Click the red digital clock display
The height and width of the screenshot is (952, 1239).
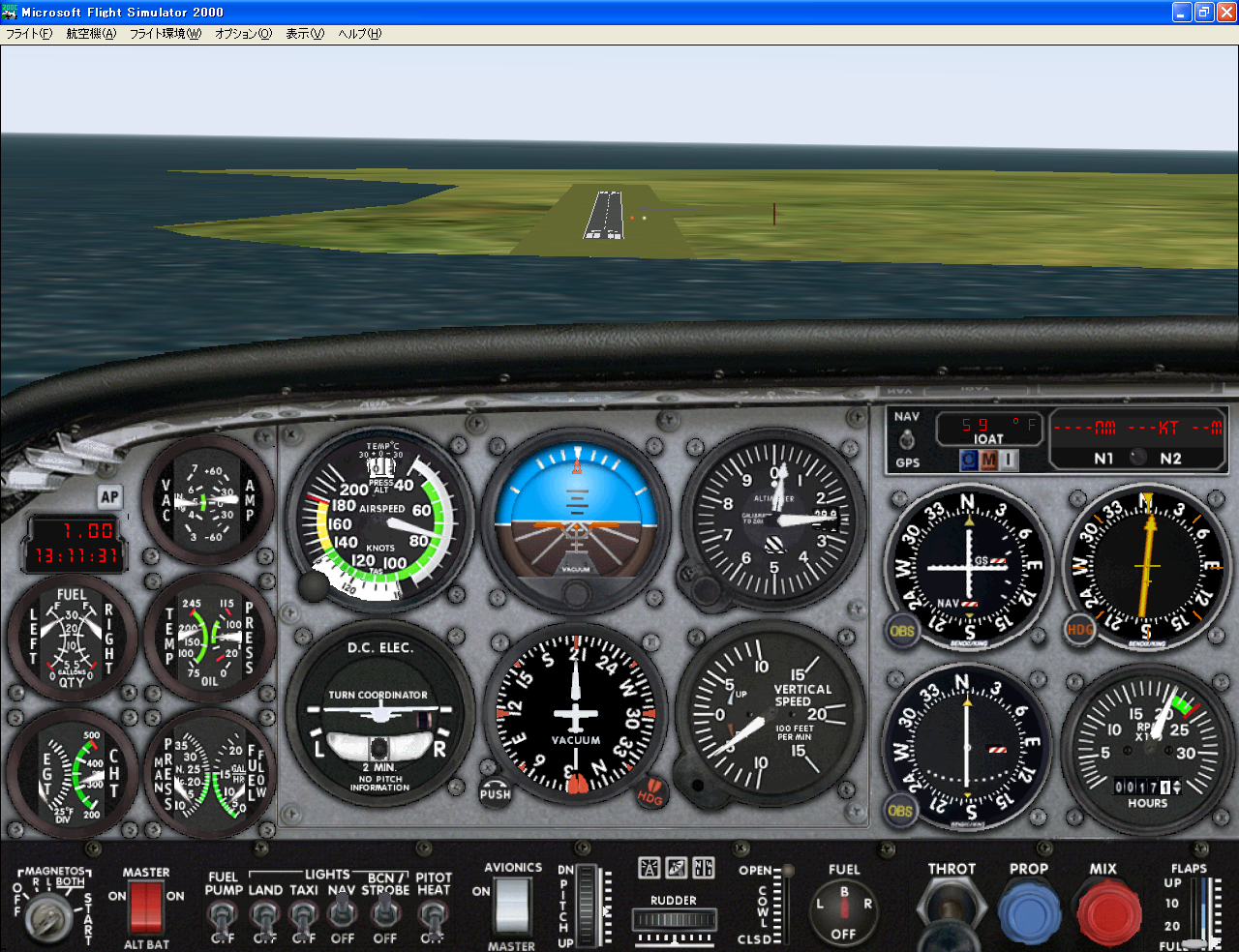click(76, 543)
